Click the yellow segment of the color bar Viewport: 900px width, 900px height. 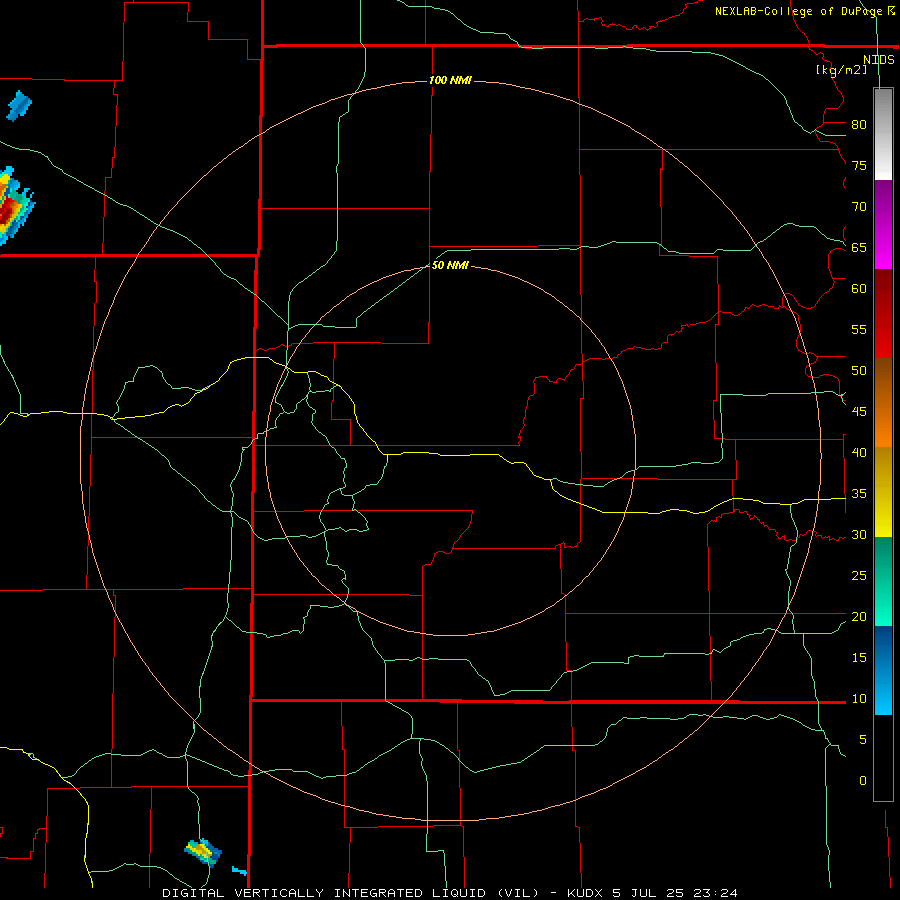pos(883,491)
